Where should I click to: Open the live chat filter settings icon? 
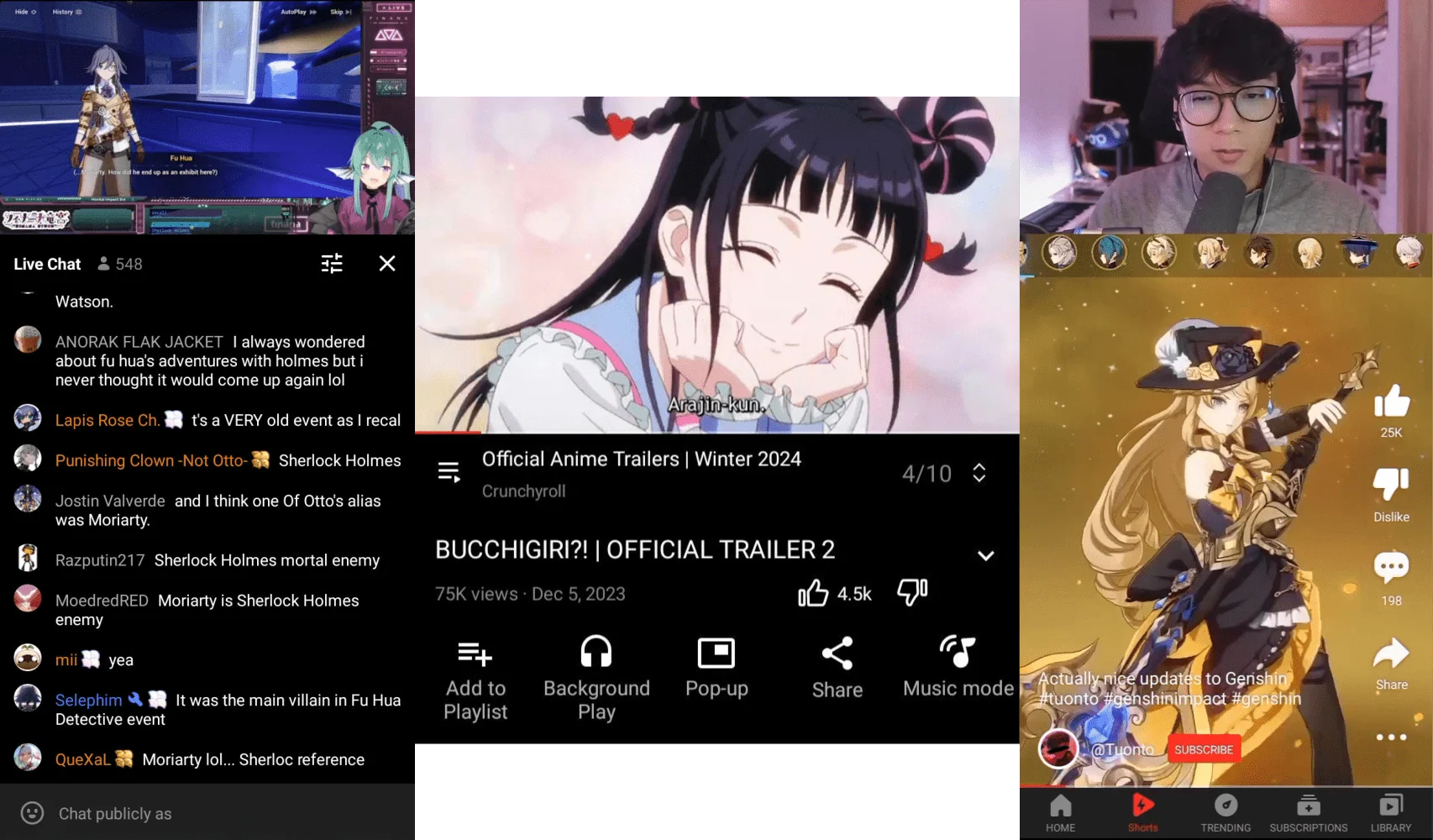coord(332,264)
